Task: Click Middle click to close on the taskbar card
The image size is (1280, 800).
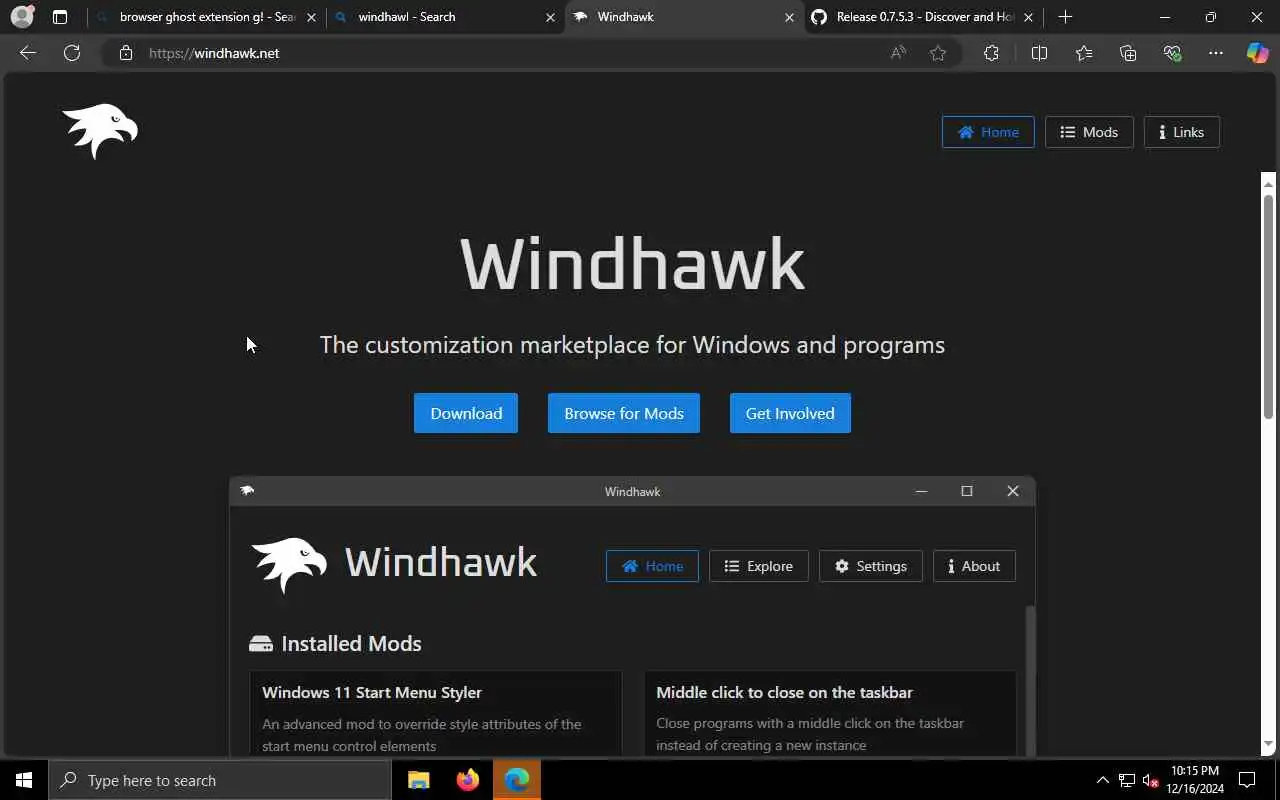Action: (x=830, y=714)
